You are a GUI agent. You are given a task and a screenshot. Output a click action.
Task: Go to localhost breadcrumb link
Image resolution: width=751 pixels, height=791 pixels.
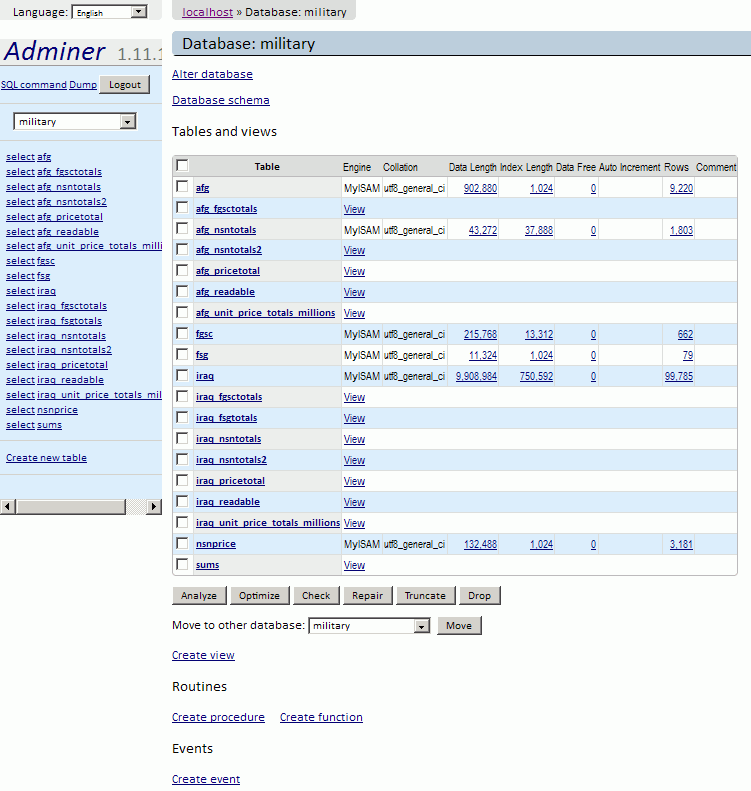coord(207,12)
